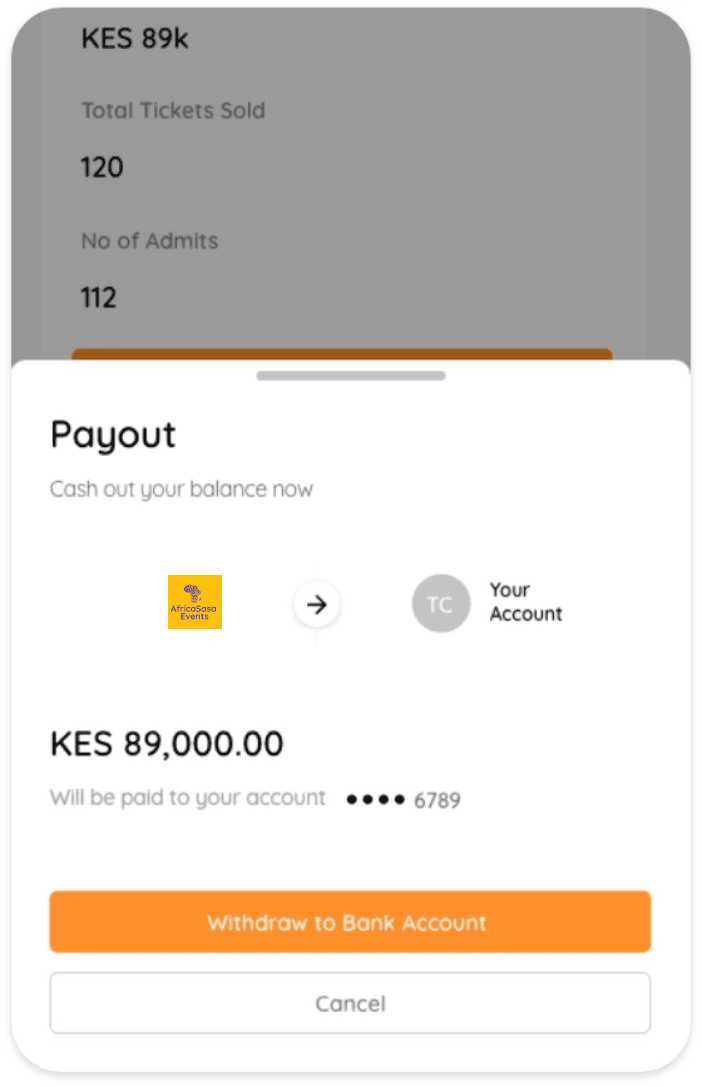Click the masked account dots before 6789

(x=376, y=800)
